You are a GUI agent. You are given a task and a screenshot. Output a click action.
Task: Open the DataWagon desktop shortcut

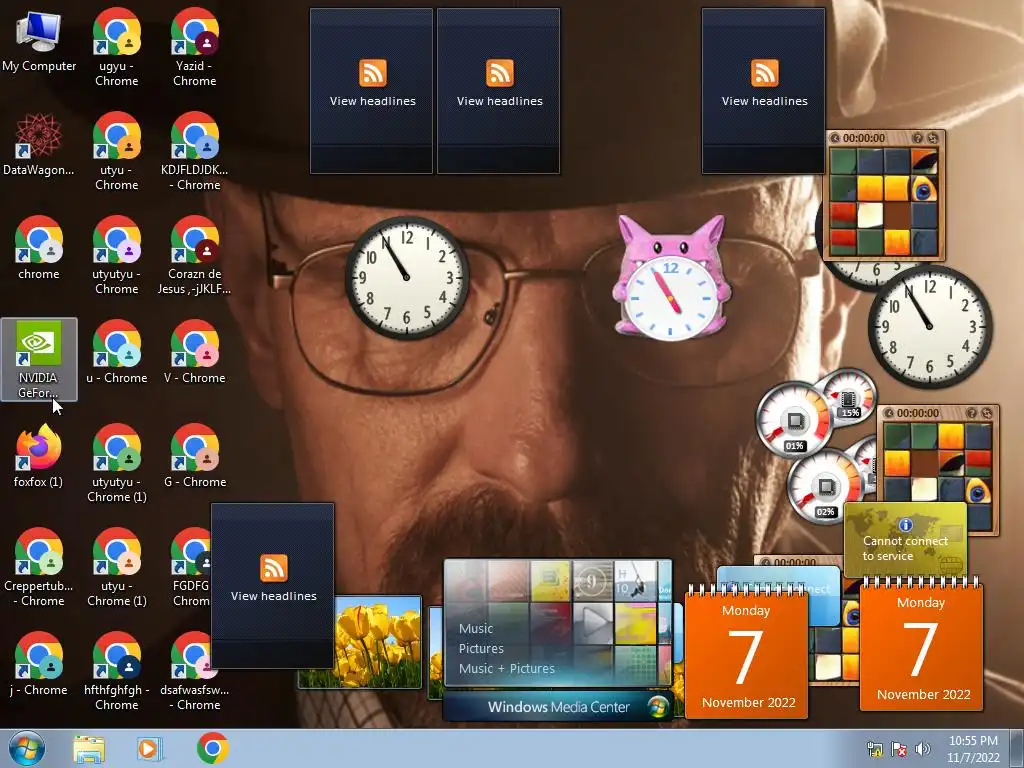39,145
